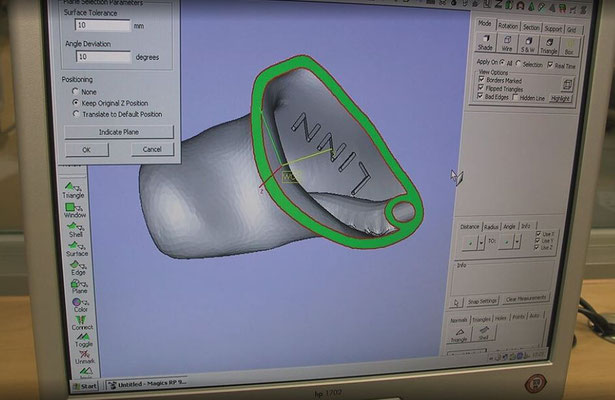Click Cancel in plane selection dialog
This screenshot has width=615, height=400.
(152, 149)
